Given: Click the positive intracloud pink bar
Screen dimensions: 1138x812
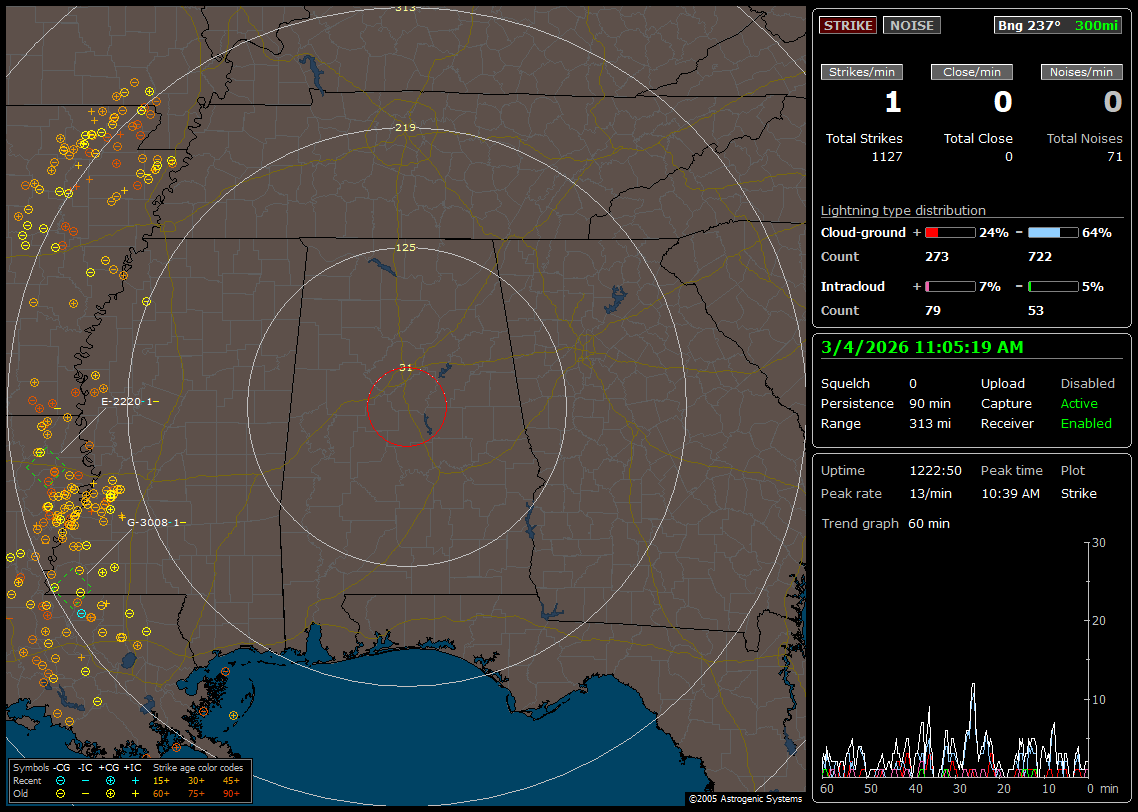Looking at the screenshot, I should coord(949,287).
